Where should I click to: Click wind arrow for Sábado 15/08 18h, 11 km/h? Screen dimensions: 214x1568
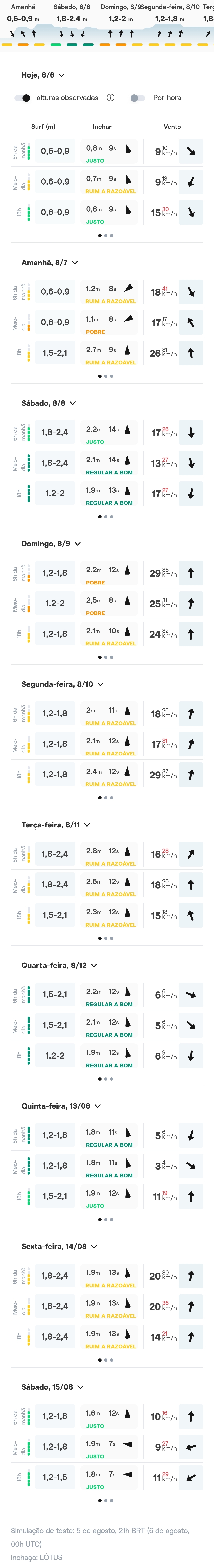(x=191, y=1477)
